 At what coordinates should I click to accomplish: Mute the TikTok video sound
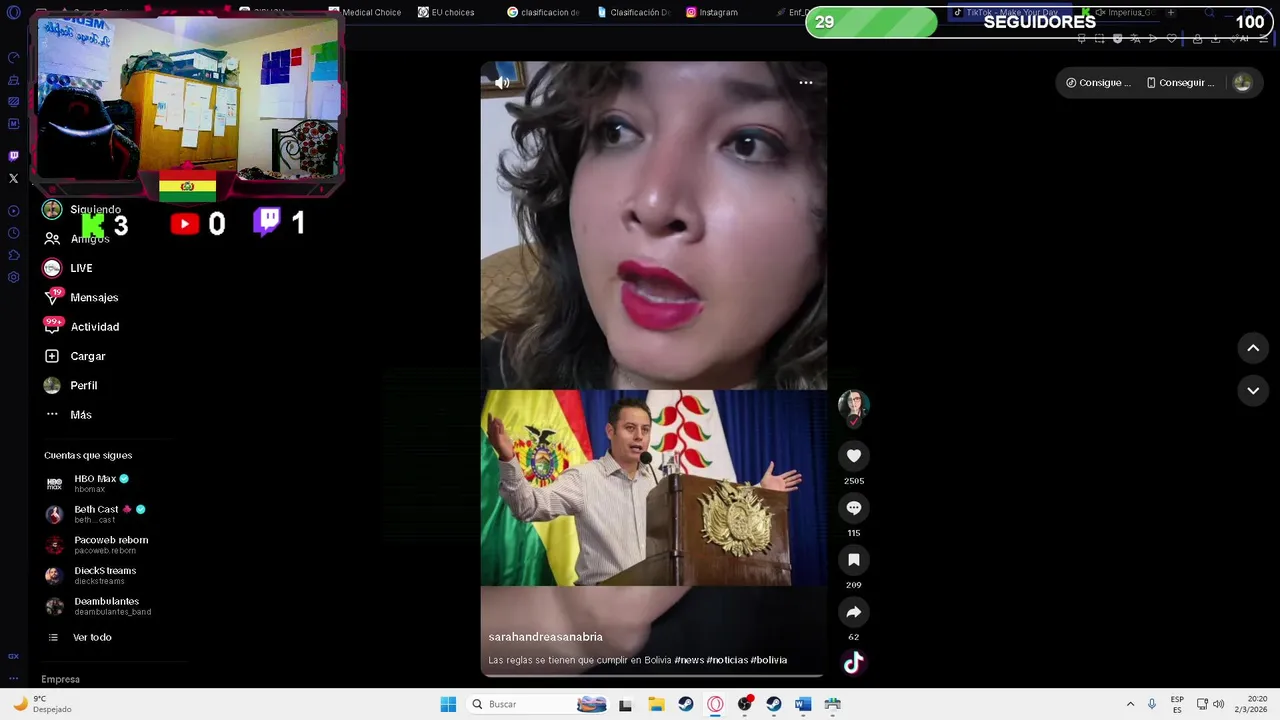(x=502, y=83)
